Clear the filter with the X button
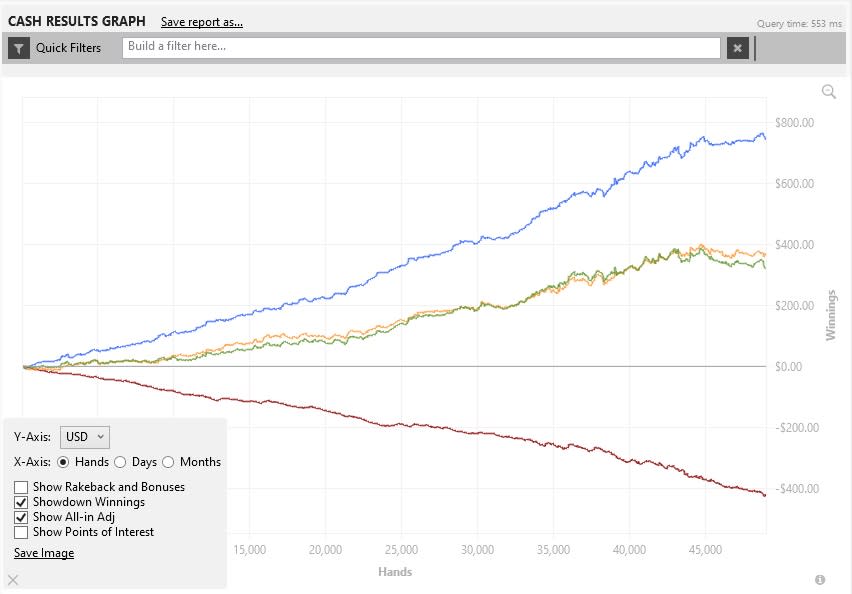 tap(737, 48)
